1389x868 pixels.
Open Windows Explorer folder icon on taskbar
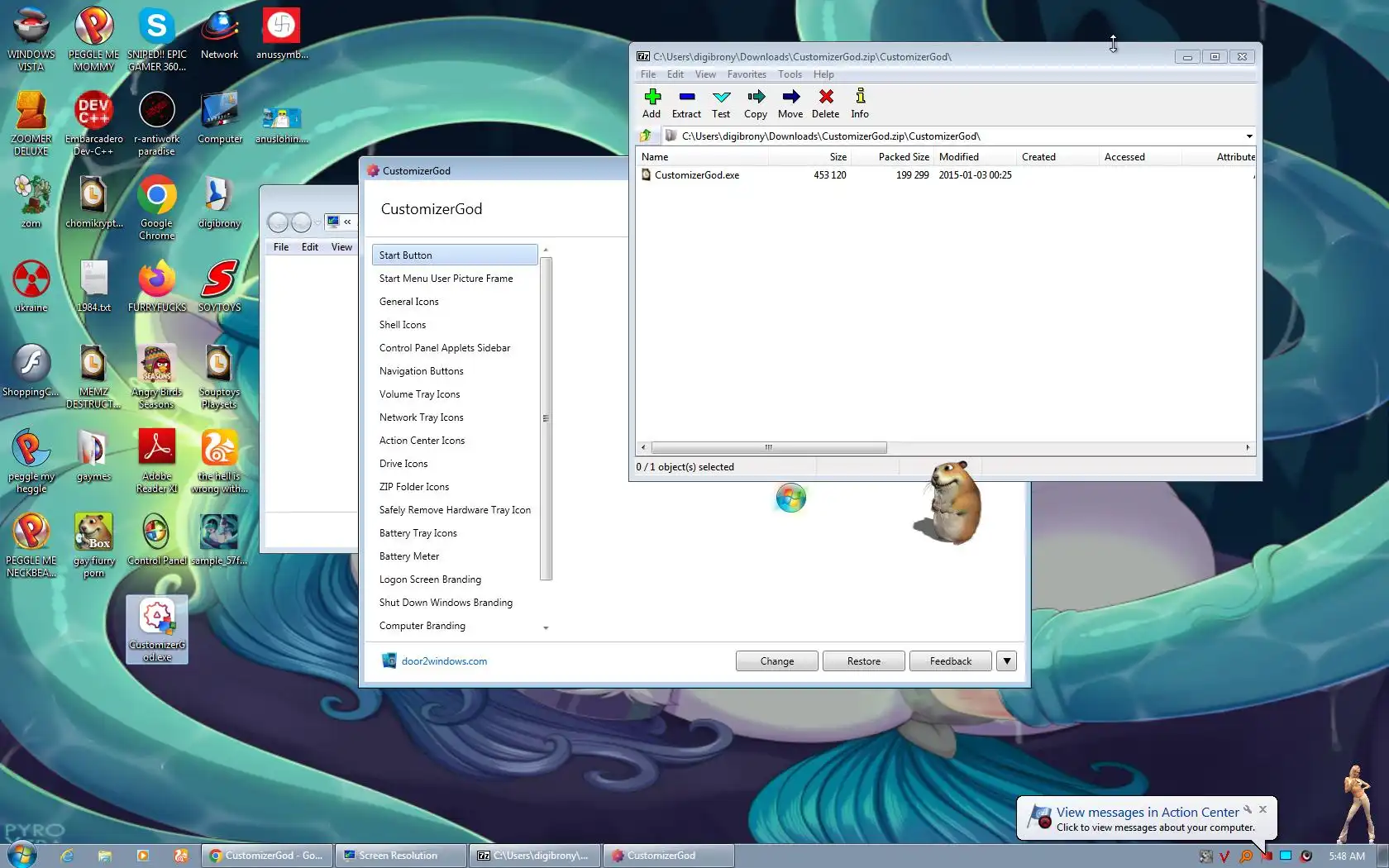(105, 856)
